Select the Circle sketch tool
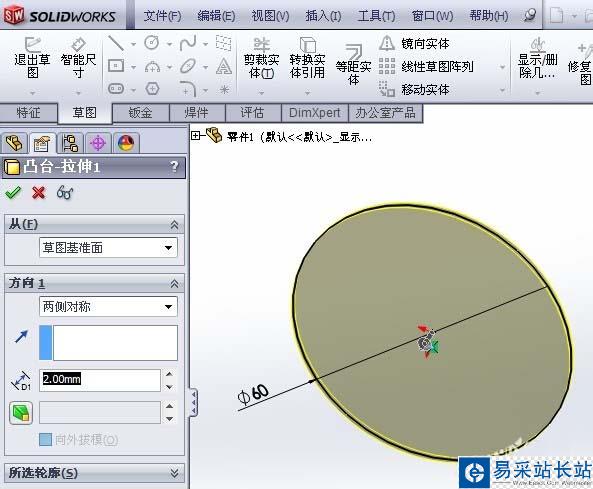This screenshot has height=489, width=593. pyautogui.click(x=152, y=43)
